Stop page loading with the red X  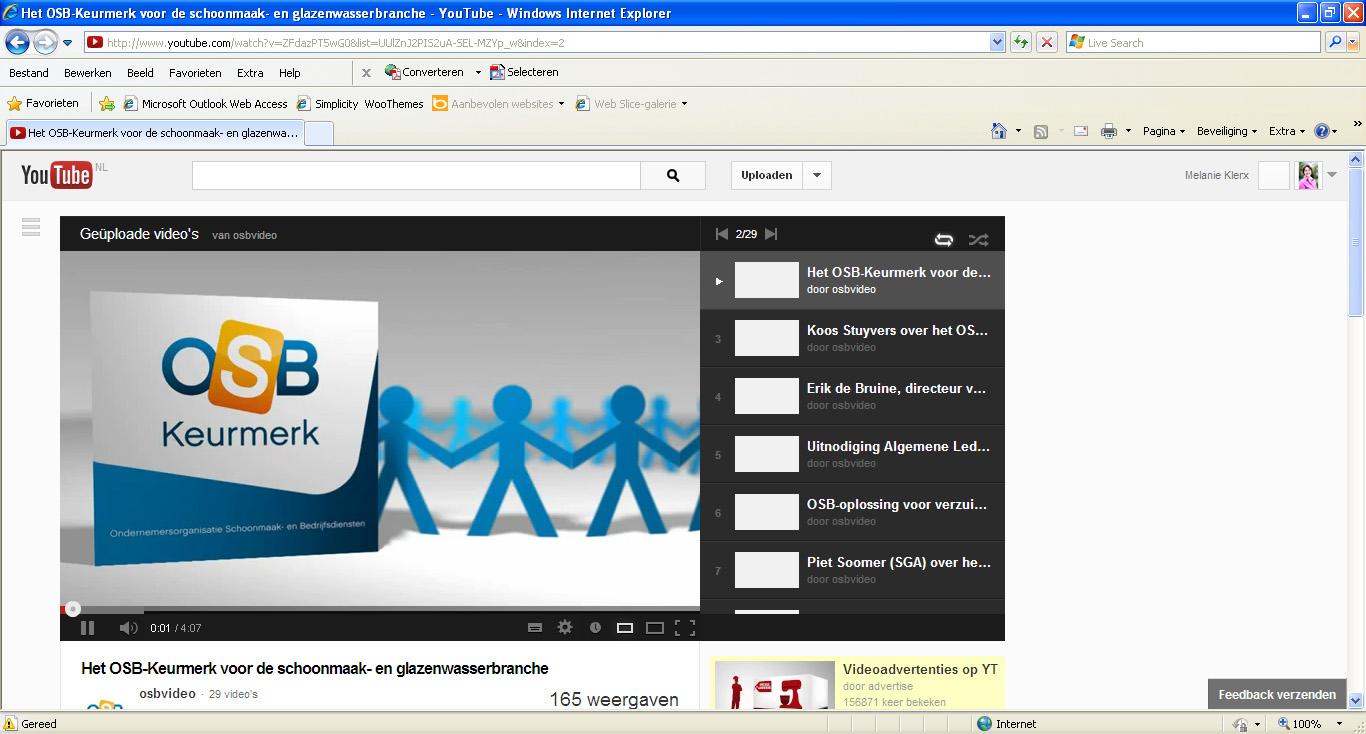click(x=1047, y=42)
